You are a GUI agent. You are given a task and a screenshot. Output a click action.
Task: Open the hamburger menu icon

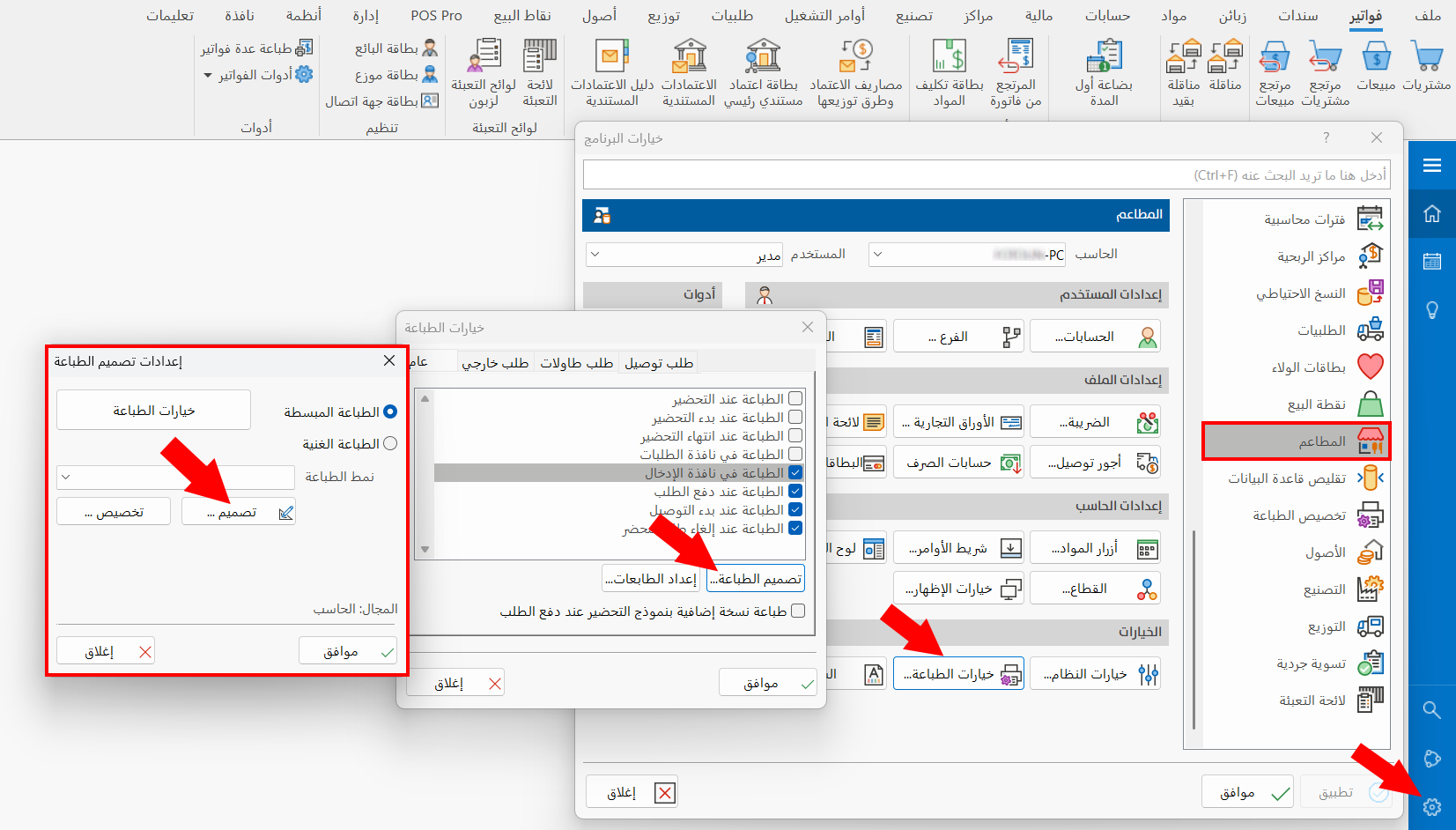point(1432,166)
